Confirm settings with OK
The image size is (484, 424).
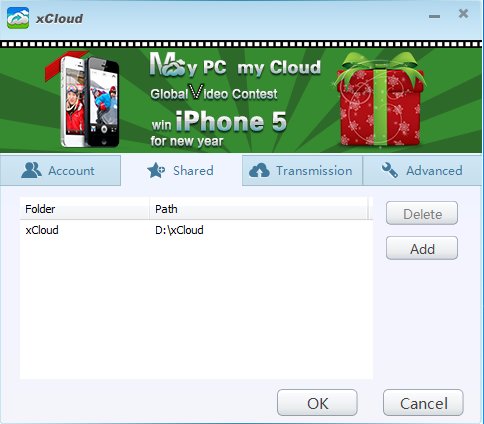(317, 403)
